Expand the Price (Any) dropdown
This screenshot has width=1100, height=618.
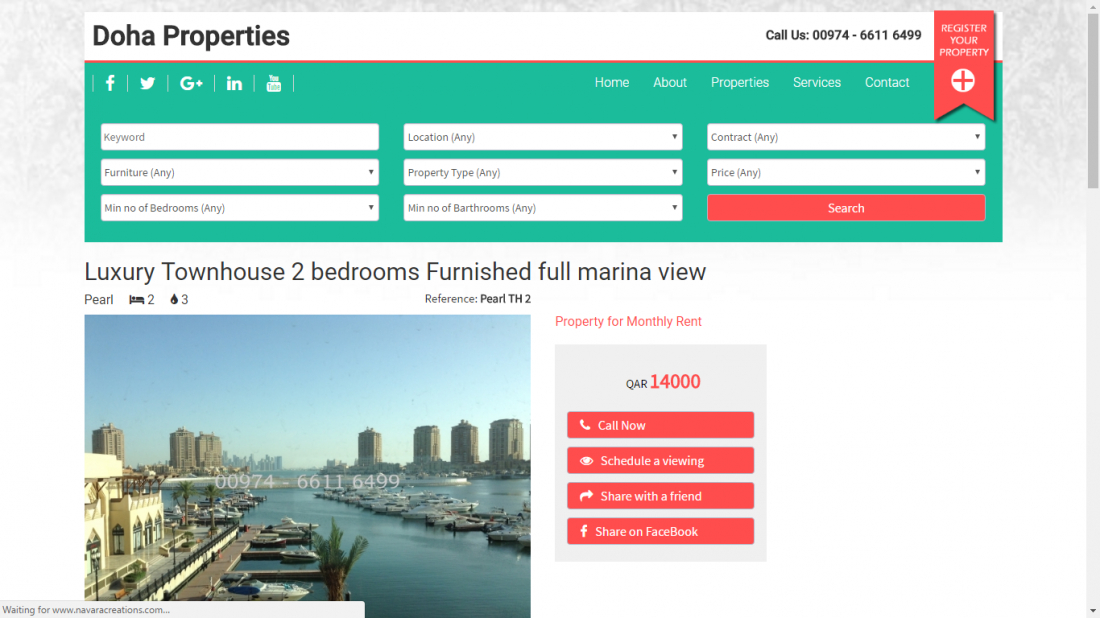click(x=846, y=172)
